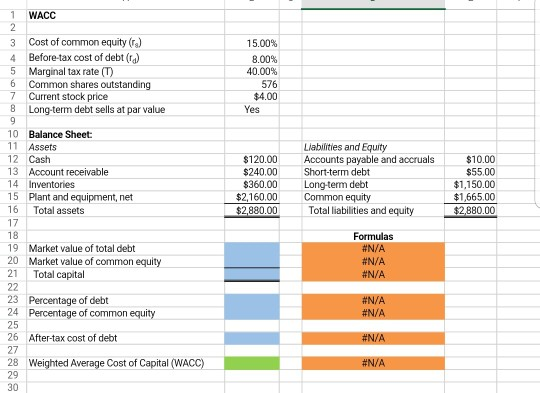
Task: Click the Cost of common equity label
Action: (x=85, y=42)
